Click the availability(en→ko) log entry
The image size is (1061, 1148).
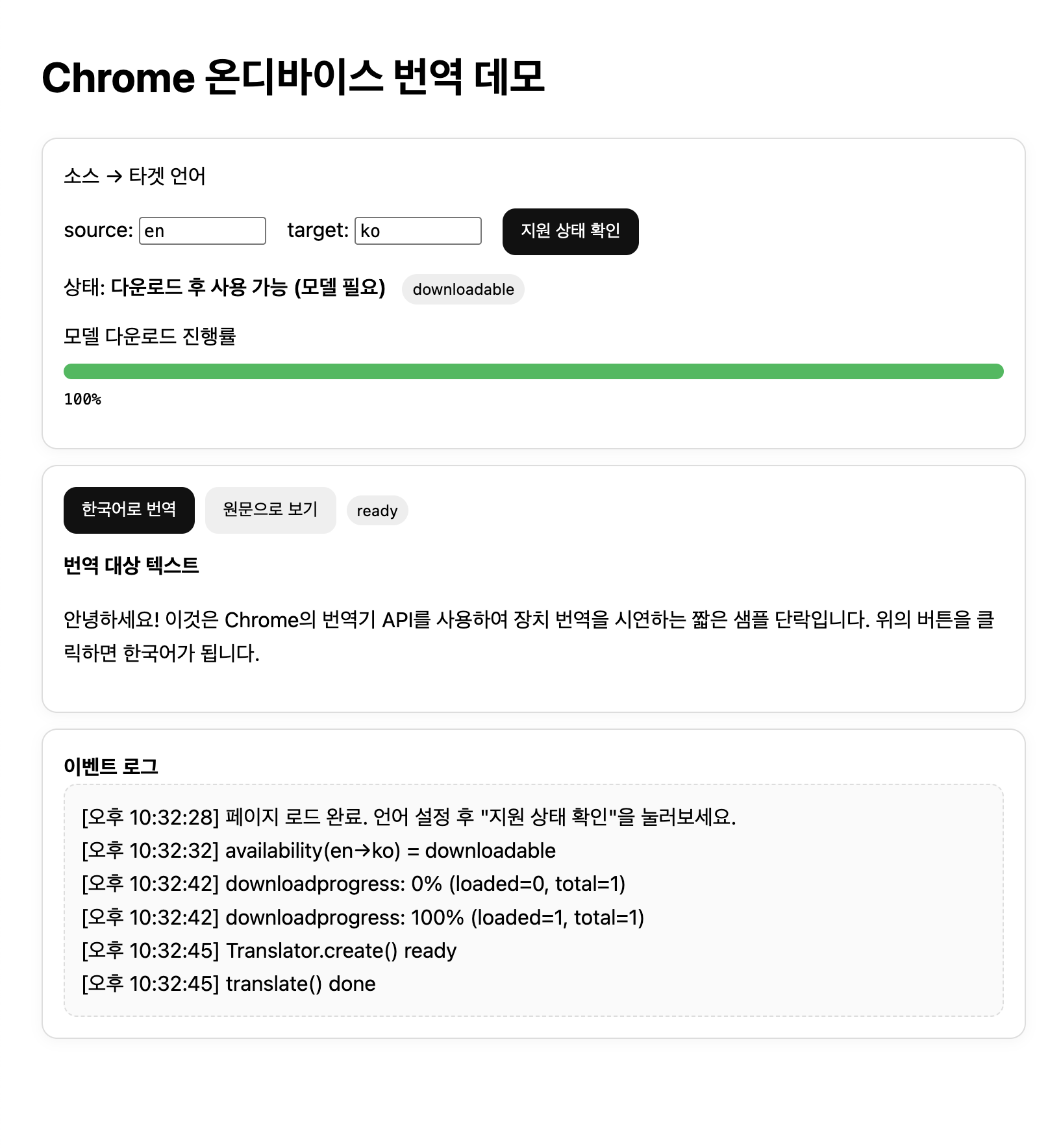[319, 851]
